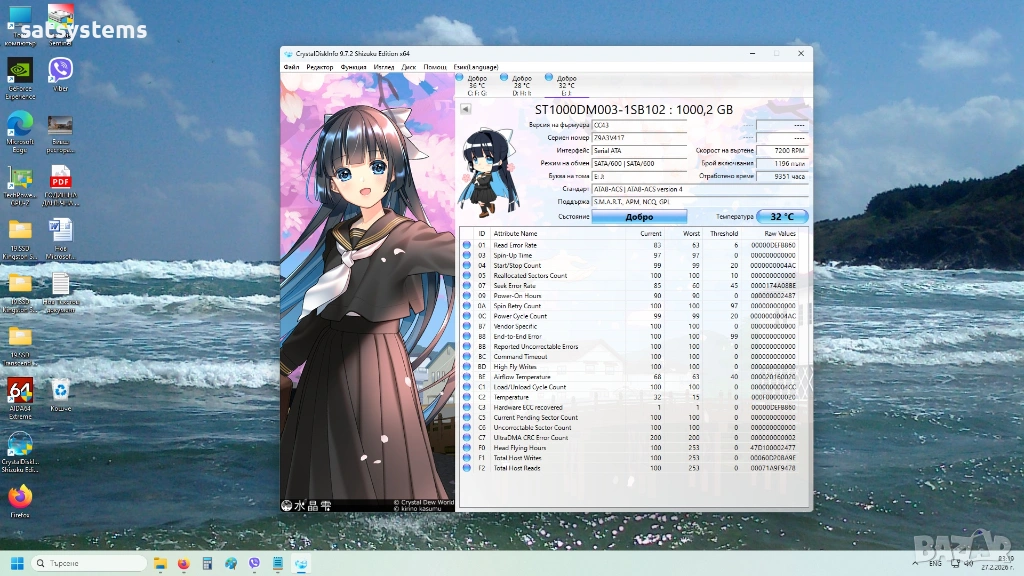This screenshot has width=1024, height=576.
Task: Open the Viber desktop shortcut
Action: (x=60, y=71)
